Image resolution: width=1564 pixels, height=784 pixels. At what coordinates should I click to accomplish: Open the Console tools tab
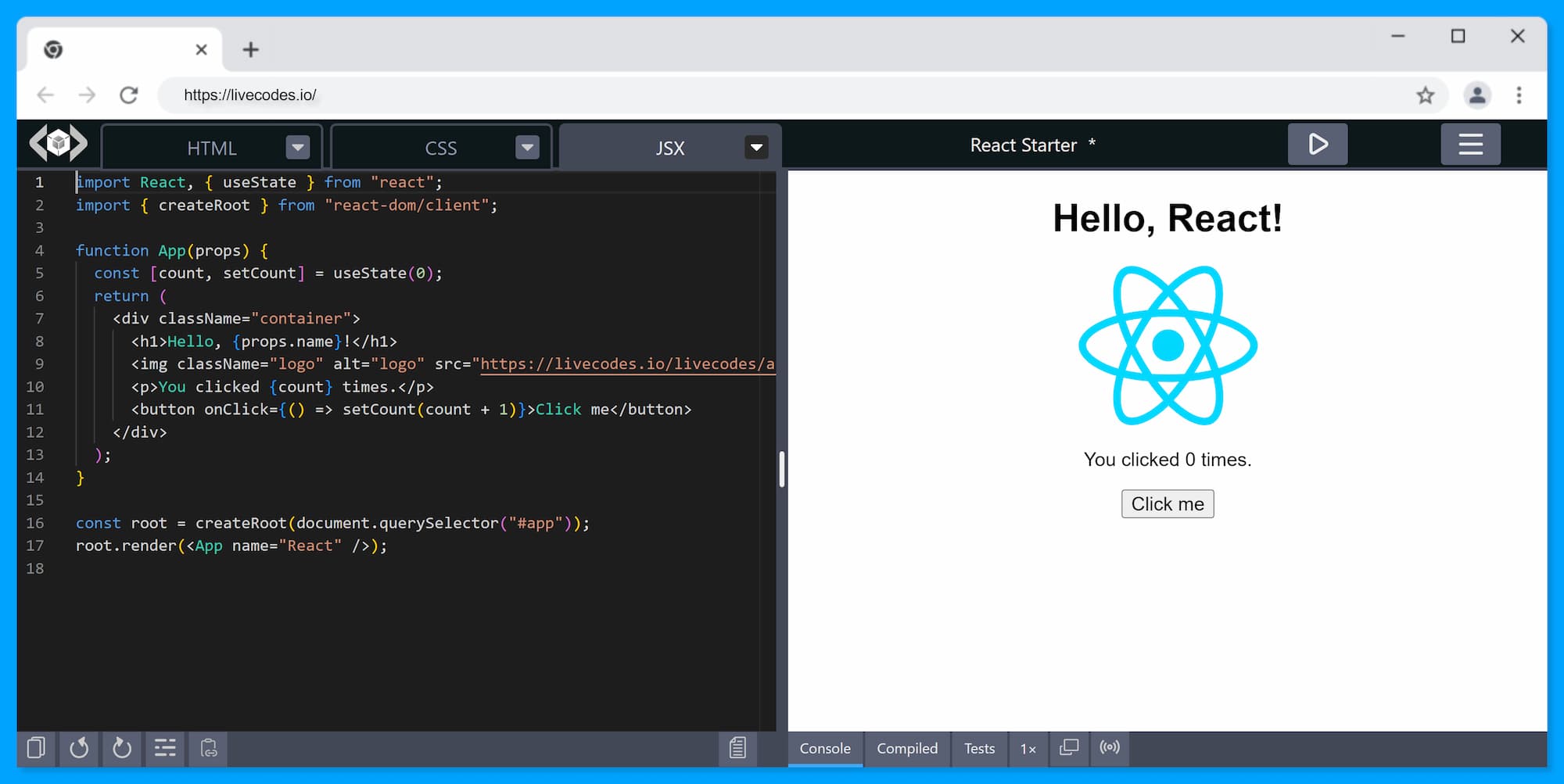[x=825, y=749]
